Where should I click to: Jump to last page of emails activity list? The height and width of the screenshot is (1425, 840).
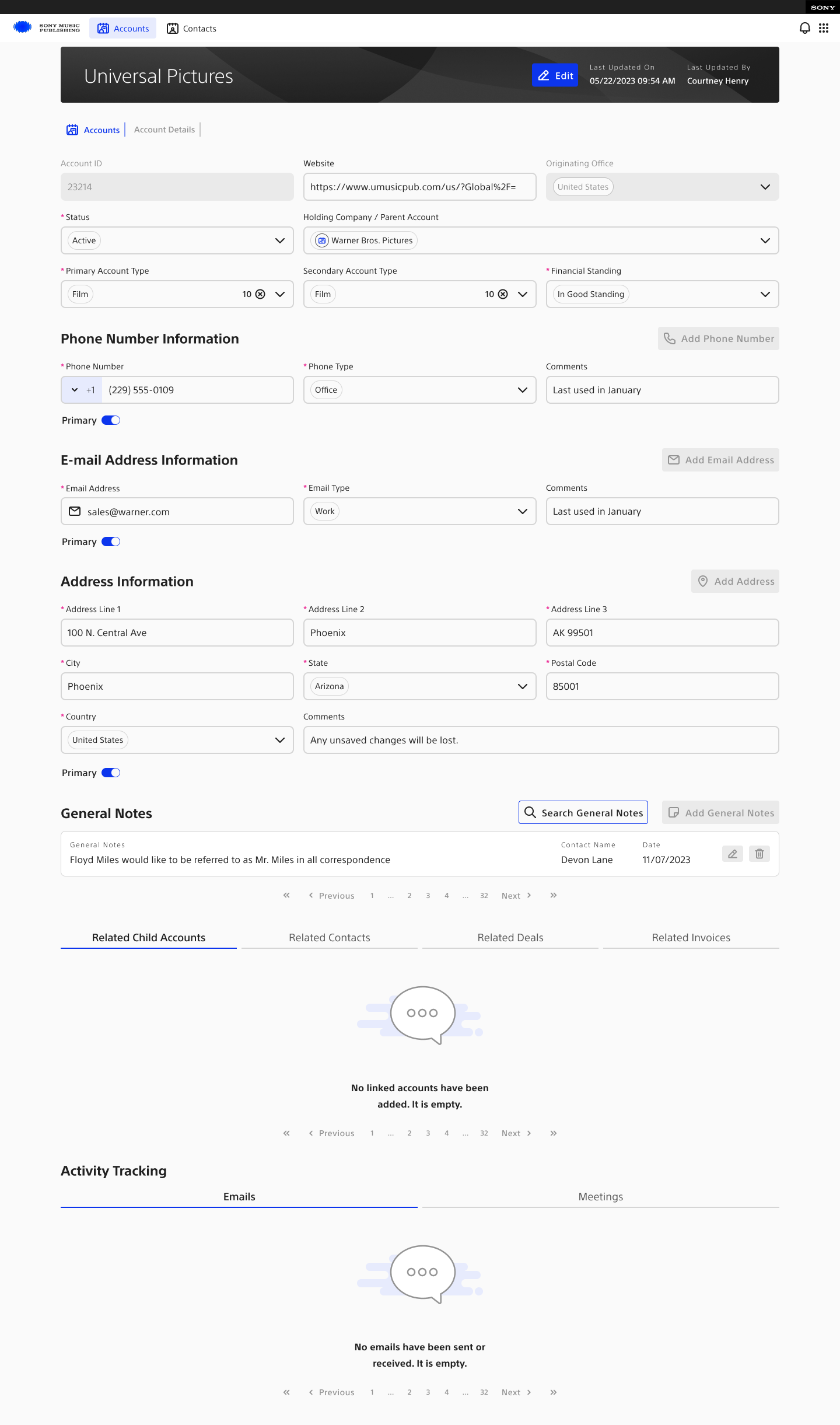(x=554, y=1392)
